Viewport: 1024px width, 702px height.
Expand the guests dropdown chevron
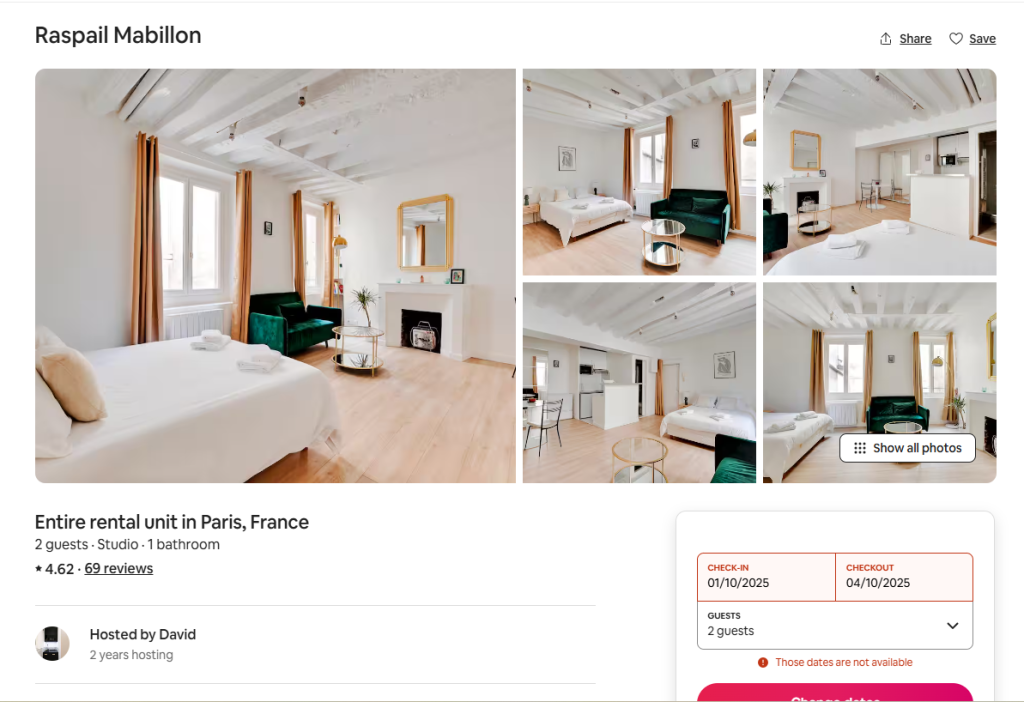tap(953, 626)
